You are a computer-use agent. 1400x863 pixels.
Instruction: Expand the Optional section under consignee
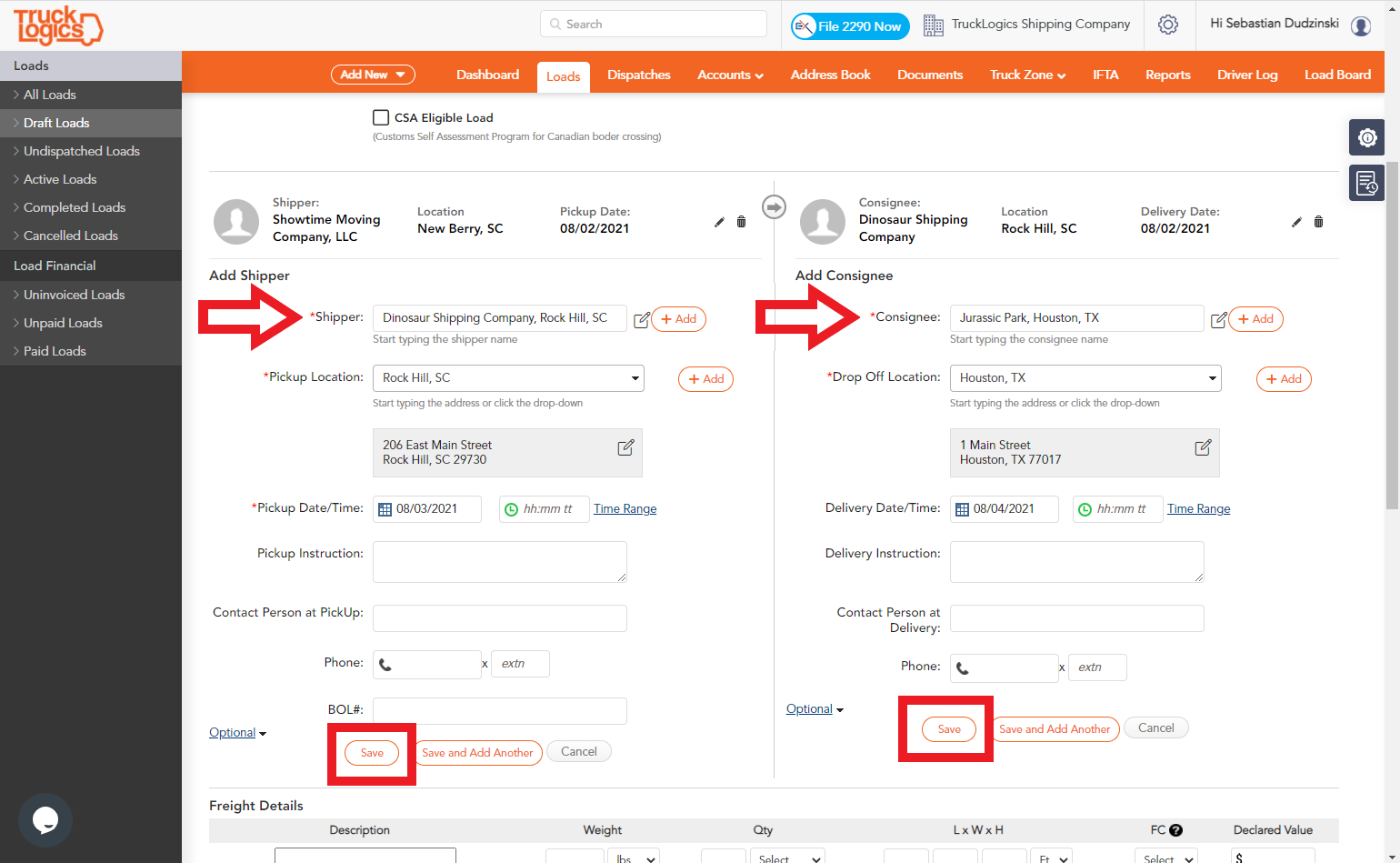[815, 709]
